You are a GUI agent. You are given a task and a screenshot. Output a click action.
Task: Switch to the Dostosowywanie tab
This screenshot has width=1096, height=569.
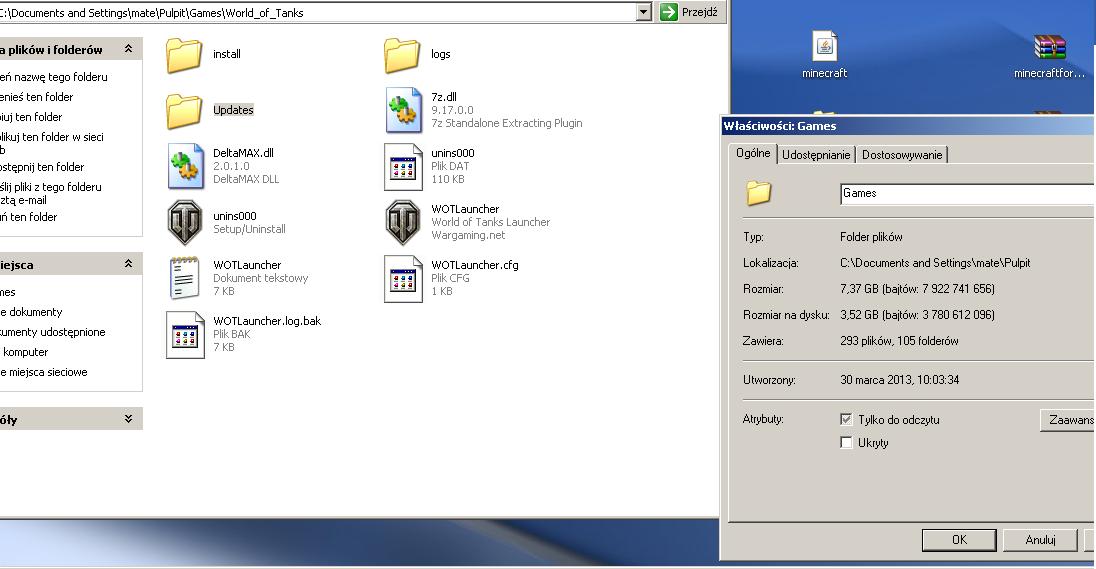tap(902, 155)
